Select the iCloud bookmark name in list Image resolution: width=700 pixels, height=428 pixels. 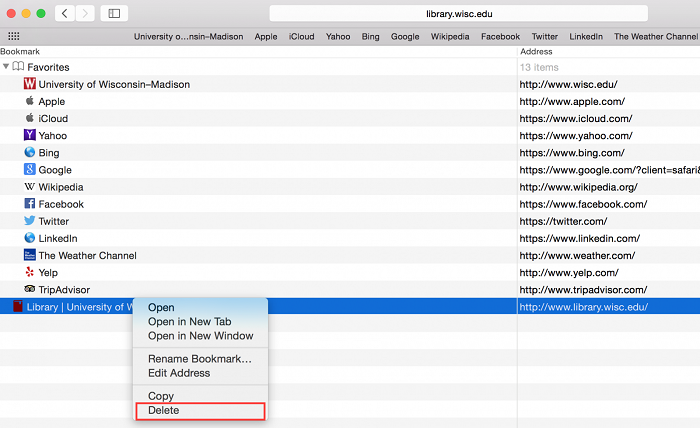[x=53, y=119]
